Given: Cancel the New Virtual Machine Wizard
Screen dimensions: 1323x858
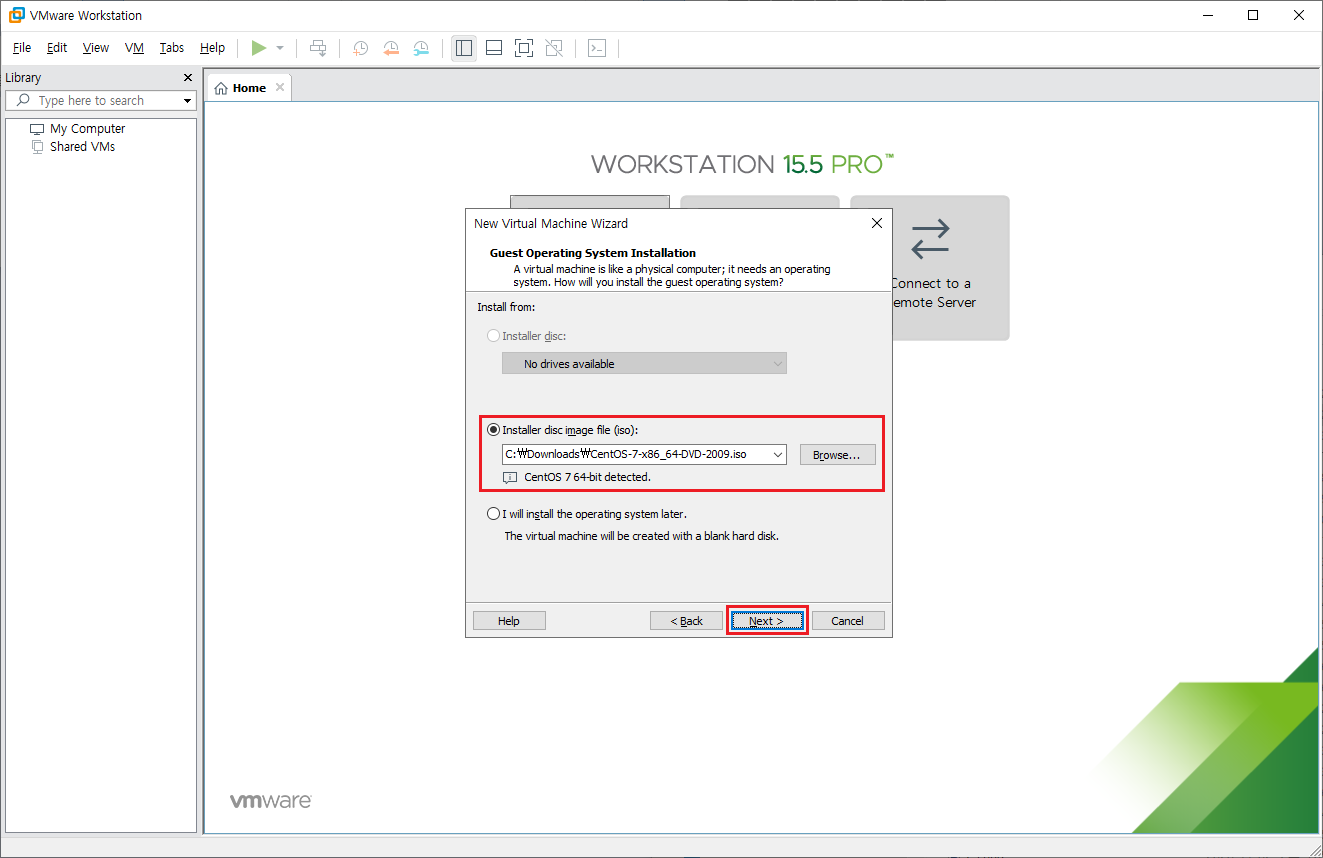Looking at the screenshot, I should coord(847,621).
